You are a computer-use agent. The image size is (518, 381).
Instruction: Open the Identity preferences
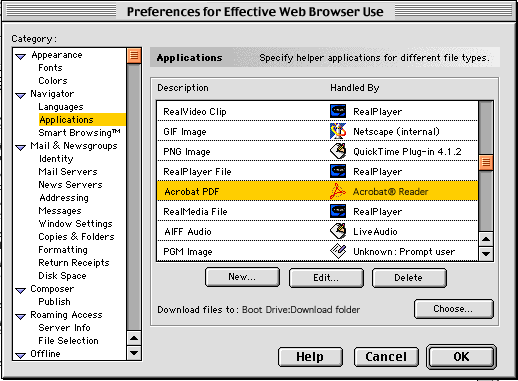click(x=56, y=159)
